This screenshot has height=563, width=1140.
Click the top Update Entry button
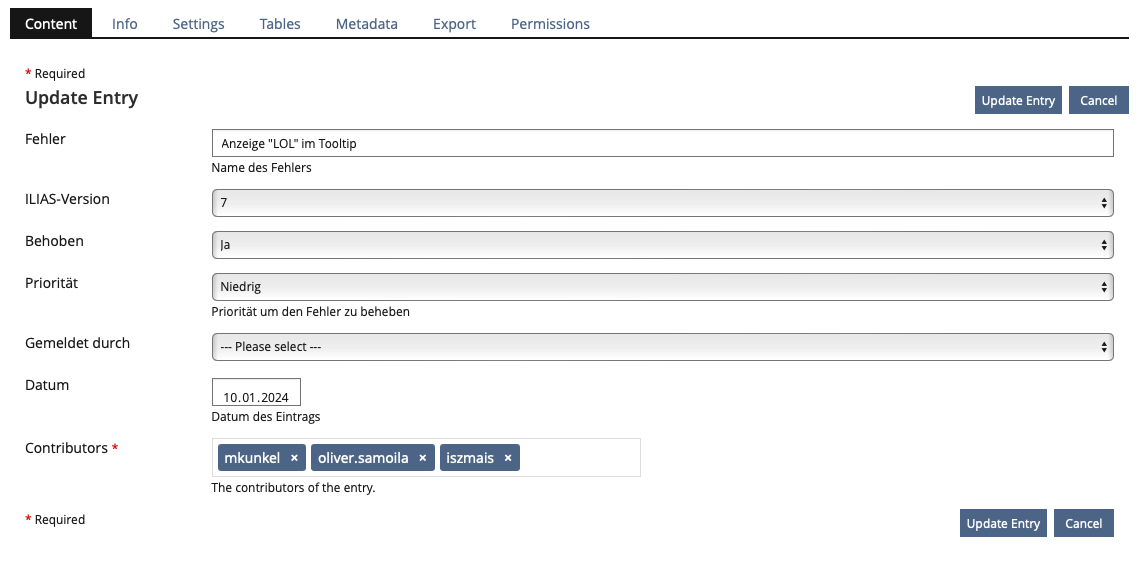point(1018,100)
